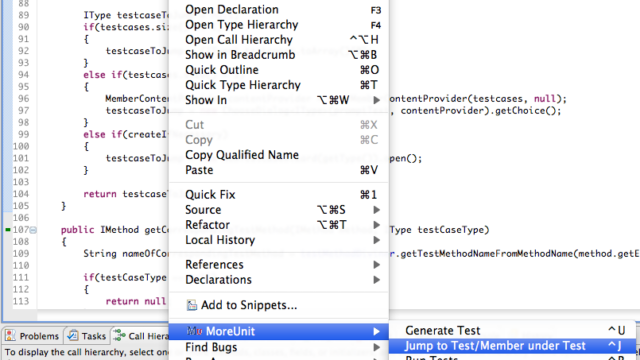Click 'getChoice()' text on line 97

coord(525,111)
